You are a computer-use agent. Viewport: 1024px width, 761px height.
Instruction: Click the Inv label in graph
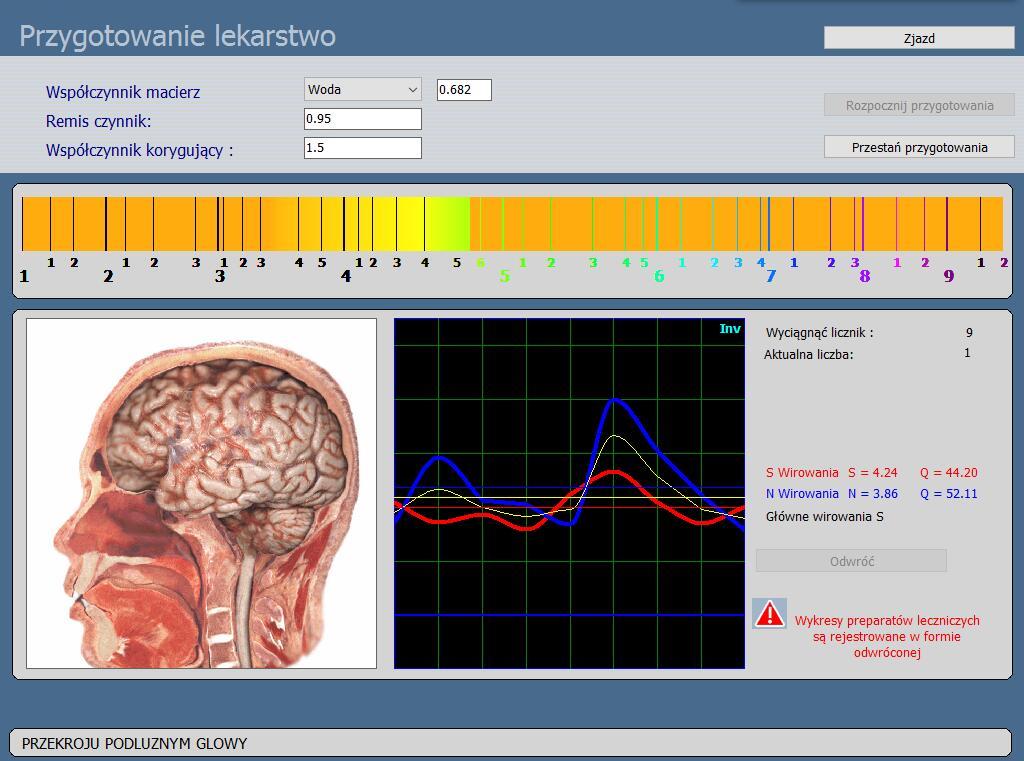click(x=729, y=329)
